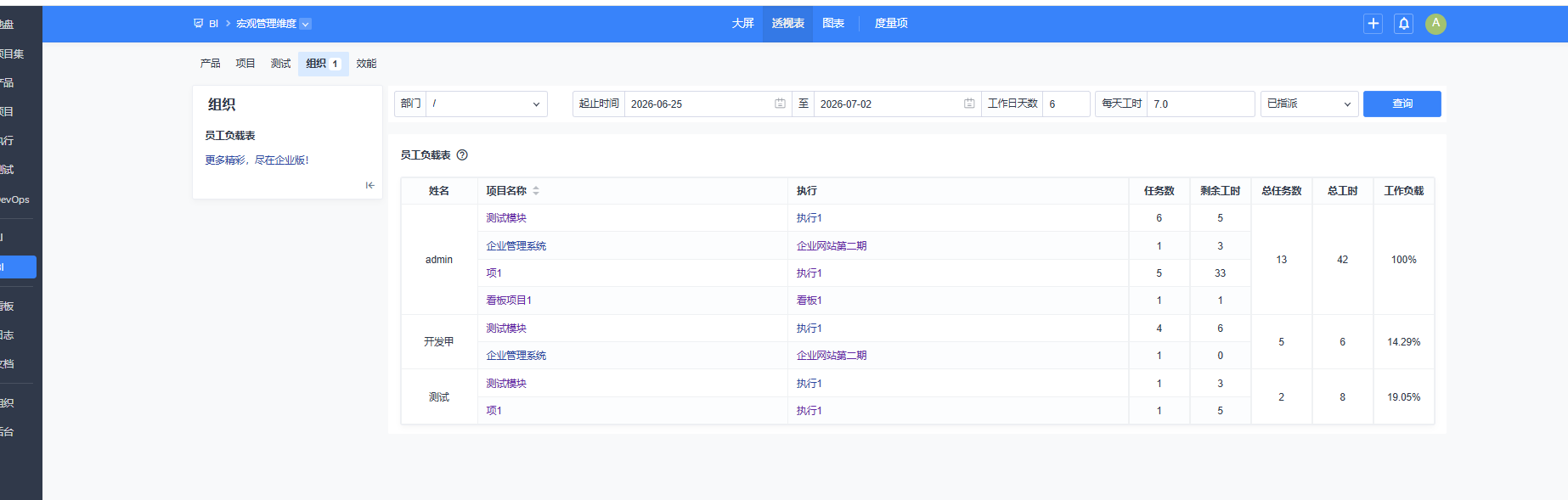The image size is (1568, 500).
Task: Click the 每天工时 input showing 7.0
Action: click(x=1200, y=104)
